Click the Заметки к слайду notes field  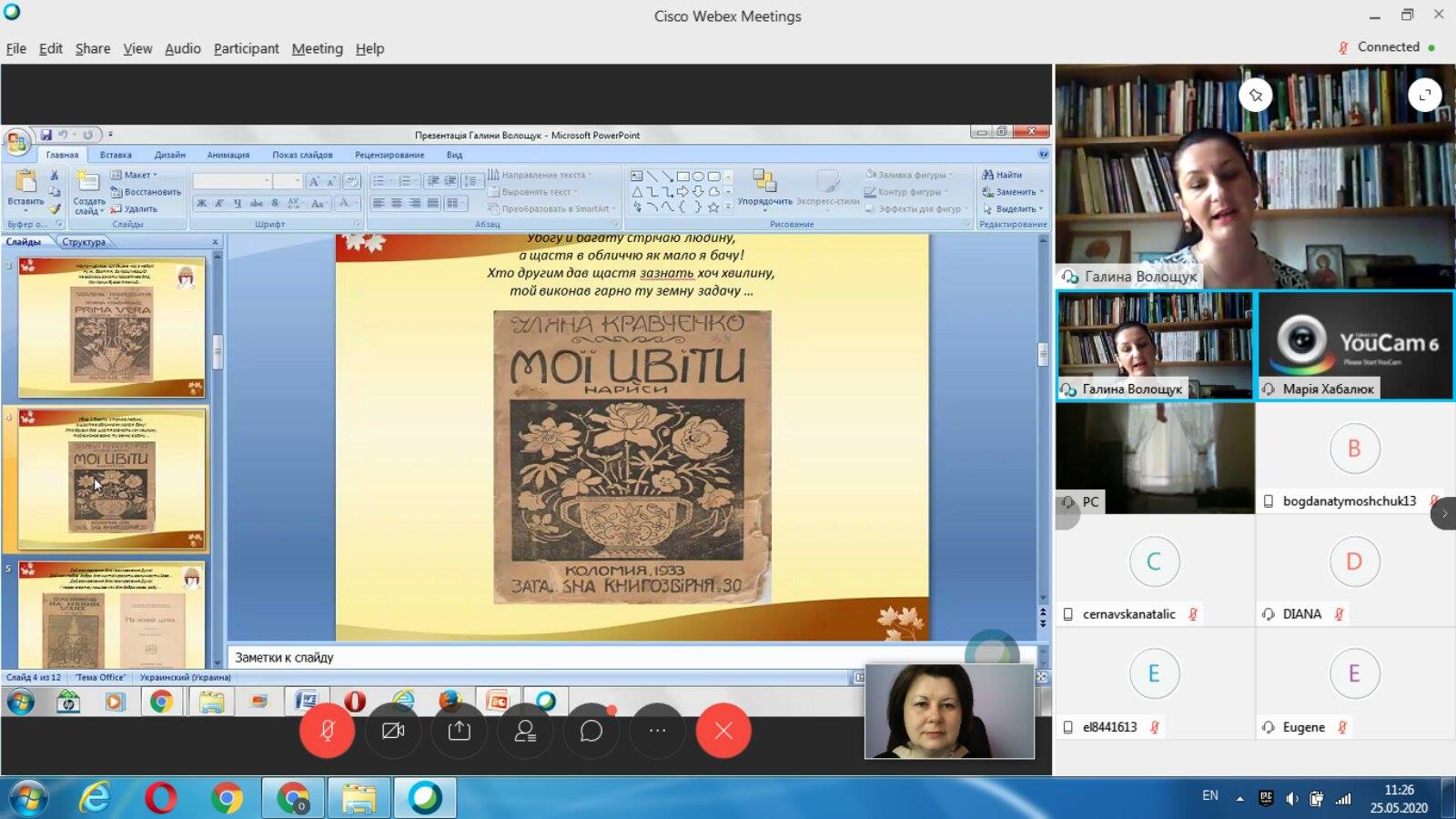pyautogui.click(x=632, y=657)
